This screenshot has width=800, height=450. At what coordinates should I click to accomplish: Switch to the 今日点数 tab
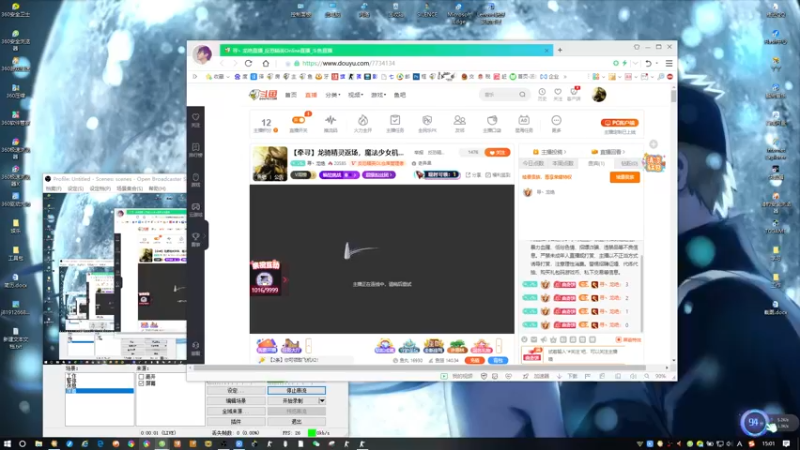pos(533,163)
